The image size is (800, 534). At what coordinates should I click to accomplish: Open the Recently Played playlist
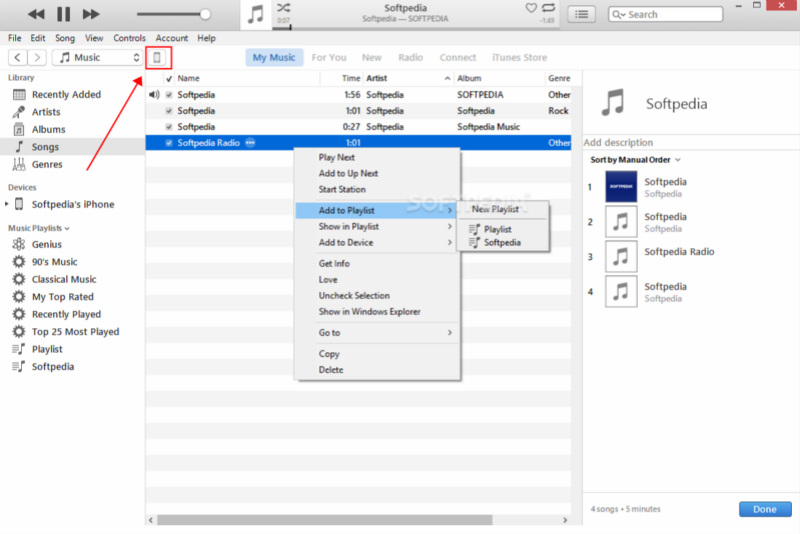66,314
